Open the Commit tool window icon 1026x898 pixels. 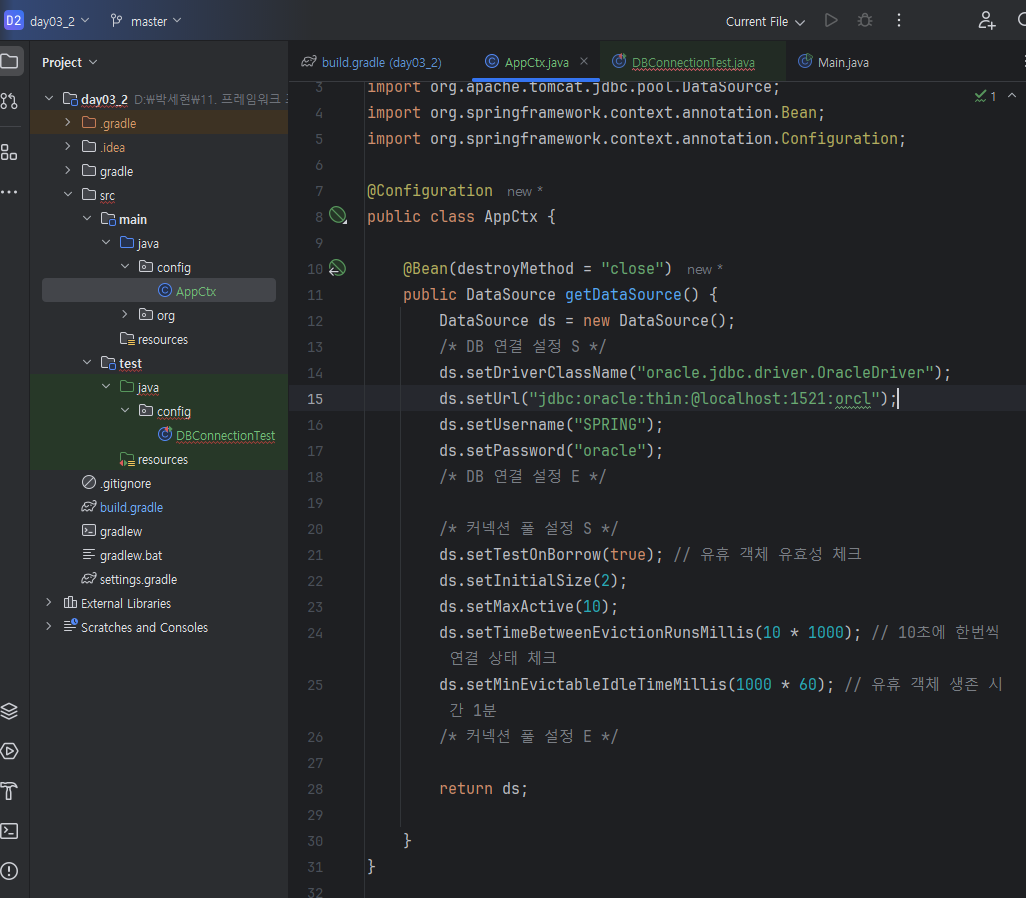[x=9, y=101]
